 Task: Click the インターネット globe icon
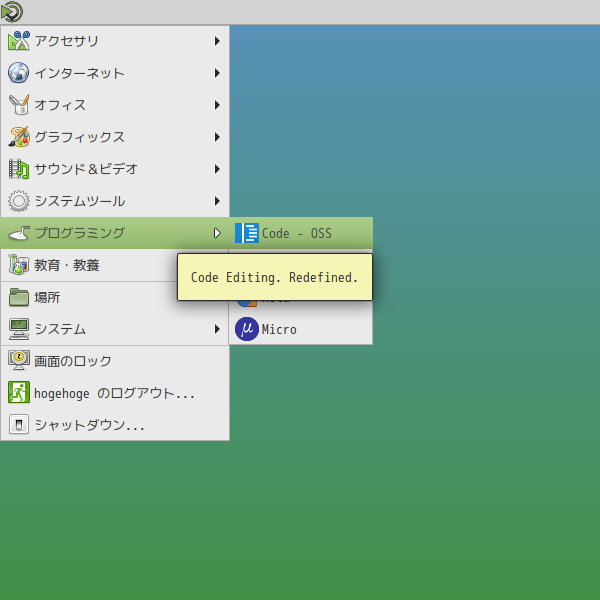tap(18, 73)
